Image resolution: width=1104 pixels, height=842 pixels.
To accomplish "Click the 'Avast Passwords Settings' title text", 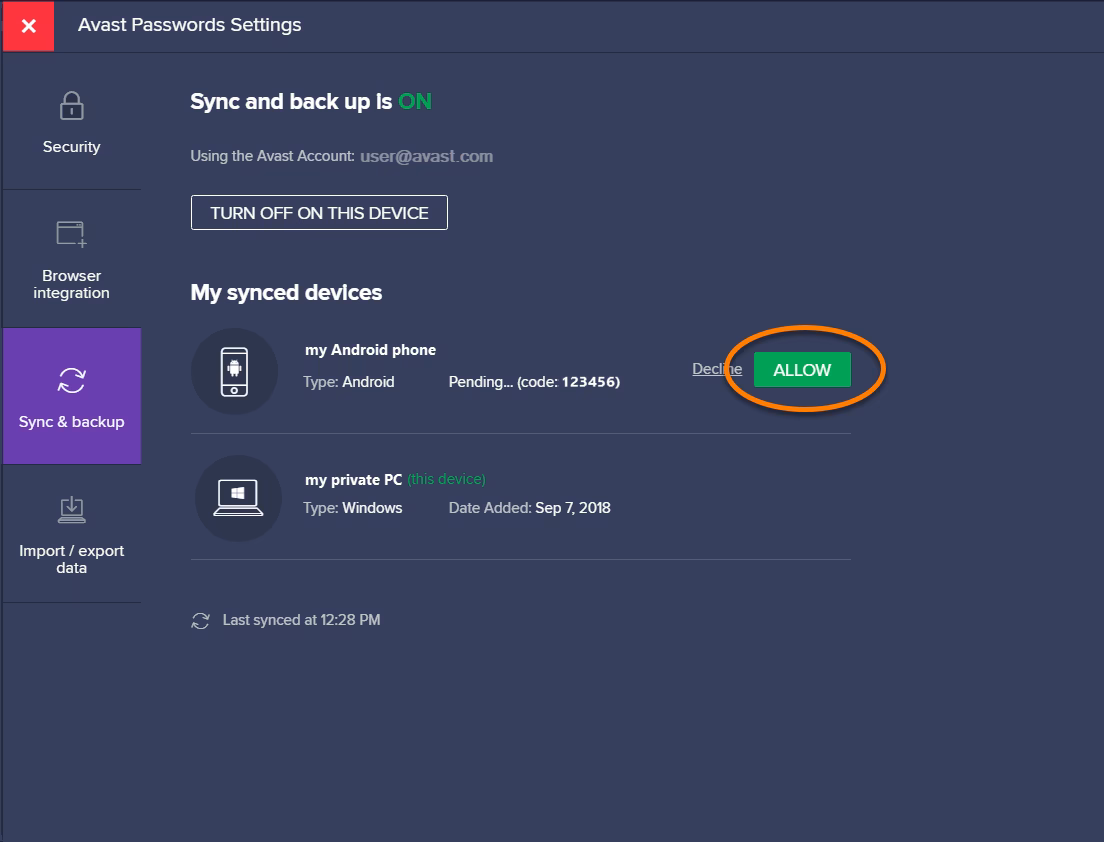I will click(189, 25).
